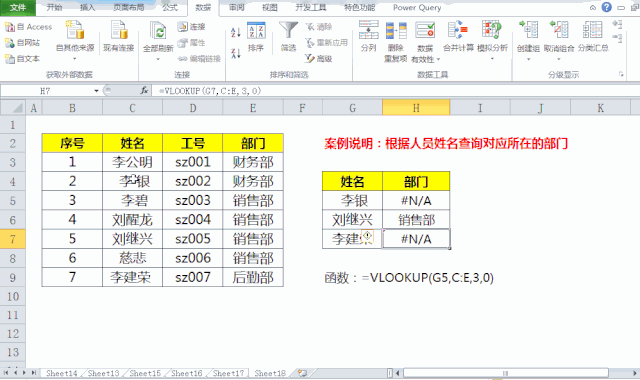This screenshot has width=640, height=380.
Task: Click the select-all corner triangle
Action: (13, 108)
